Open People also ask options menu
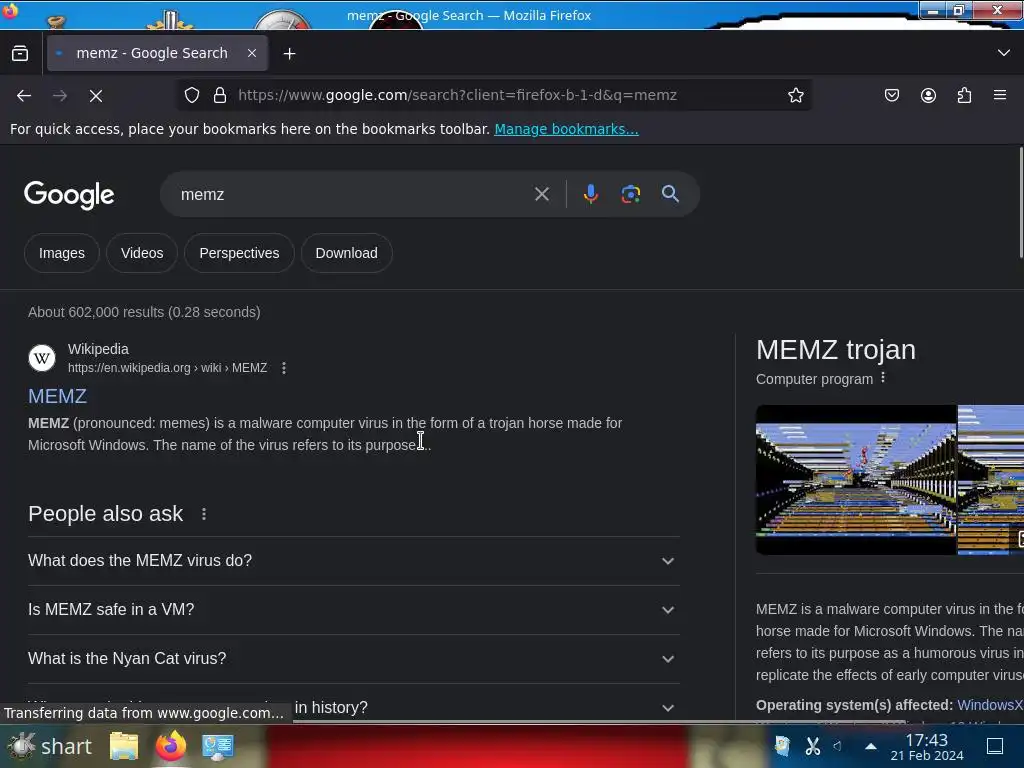 point(204,515)
